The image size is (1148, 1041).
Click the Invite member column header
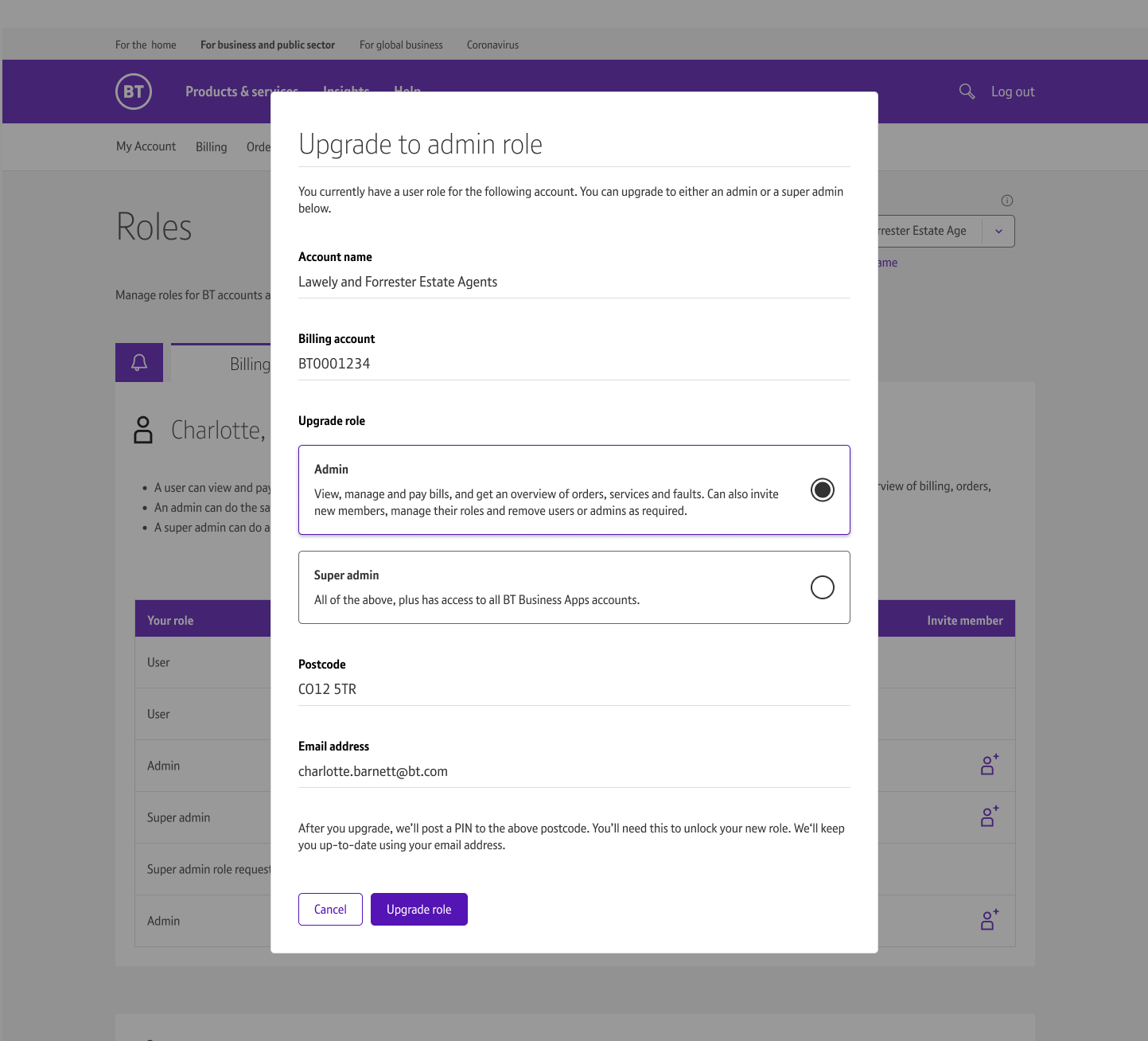pos(965,620)
